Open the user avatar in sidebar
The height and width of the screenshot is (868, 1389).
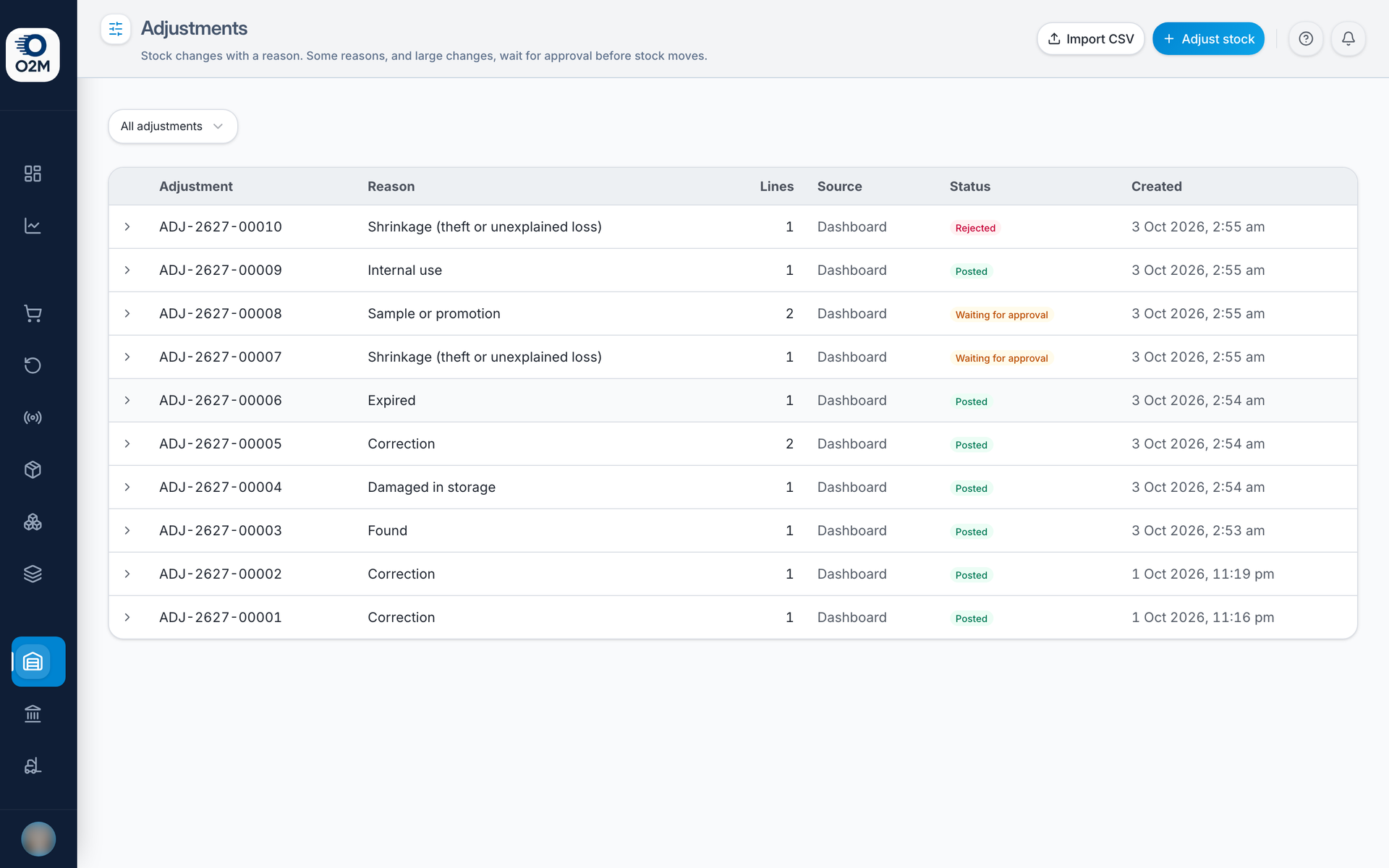(38, 839)
